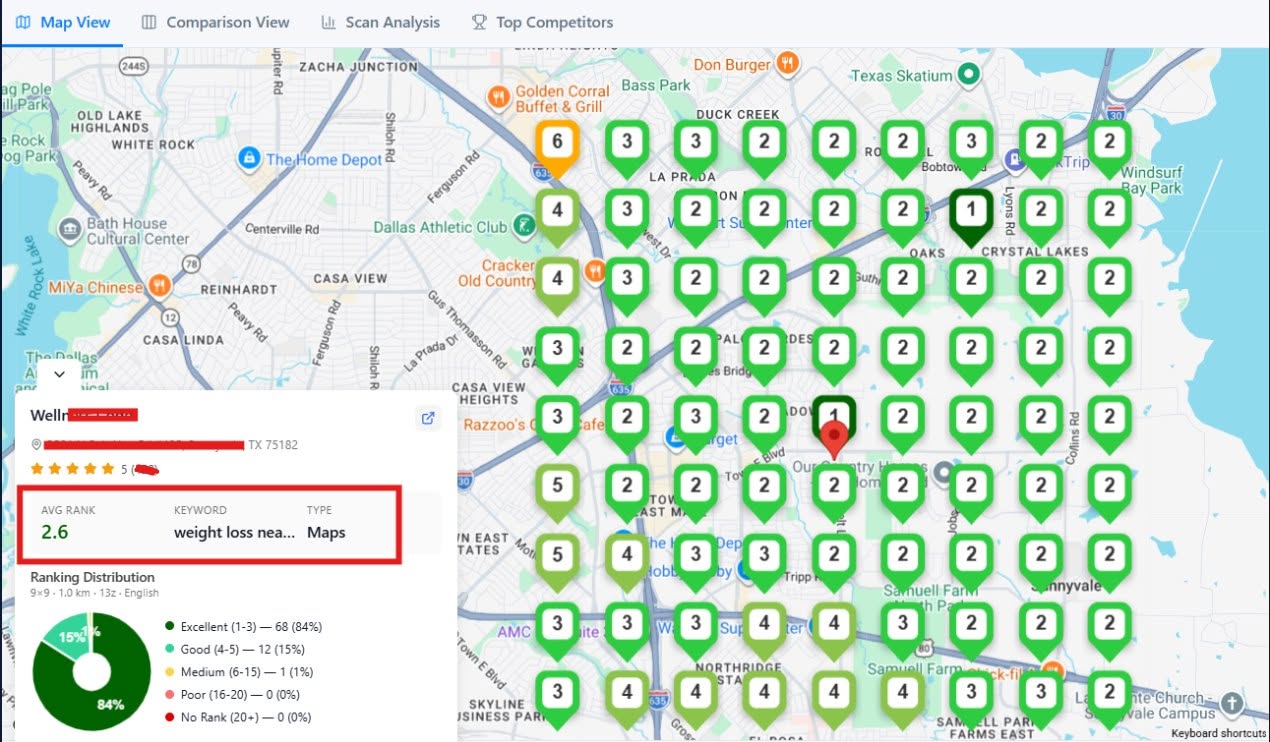
Task: Click the keyword 'weight loss nea...' text
Action: pos(234,533)
